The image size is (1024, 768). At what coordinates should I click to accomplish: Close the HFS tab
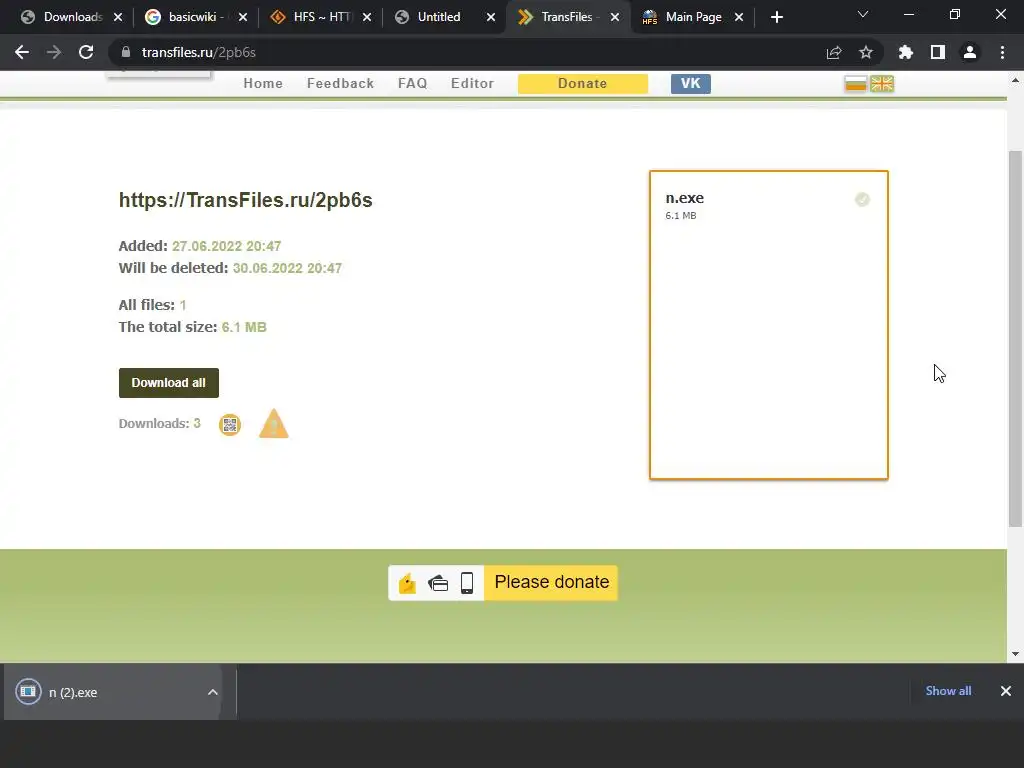[x=366, y=17]
